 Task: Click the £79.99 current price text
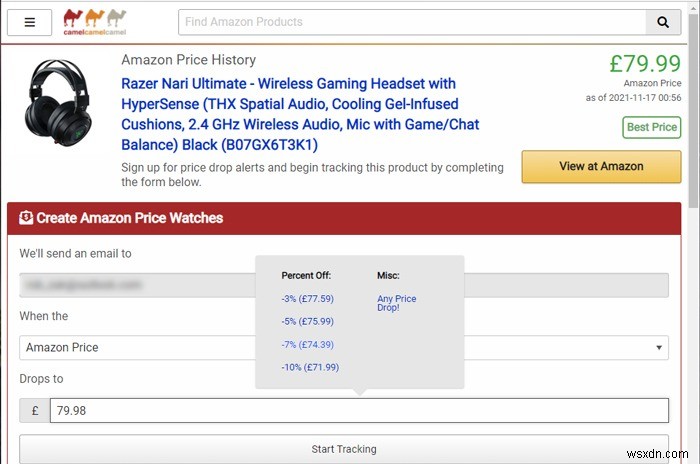tap(646, 63)
